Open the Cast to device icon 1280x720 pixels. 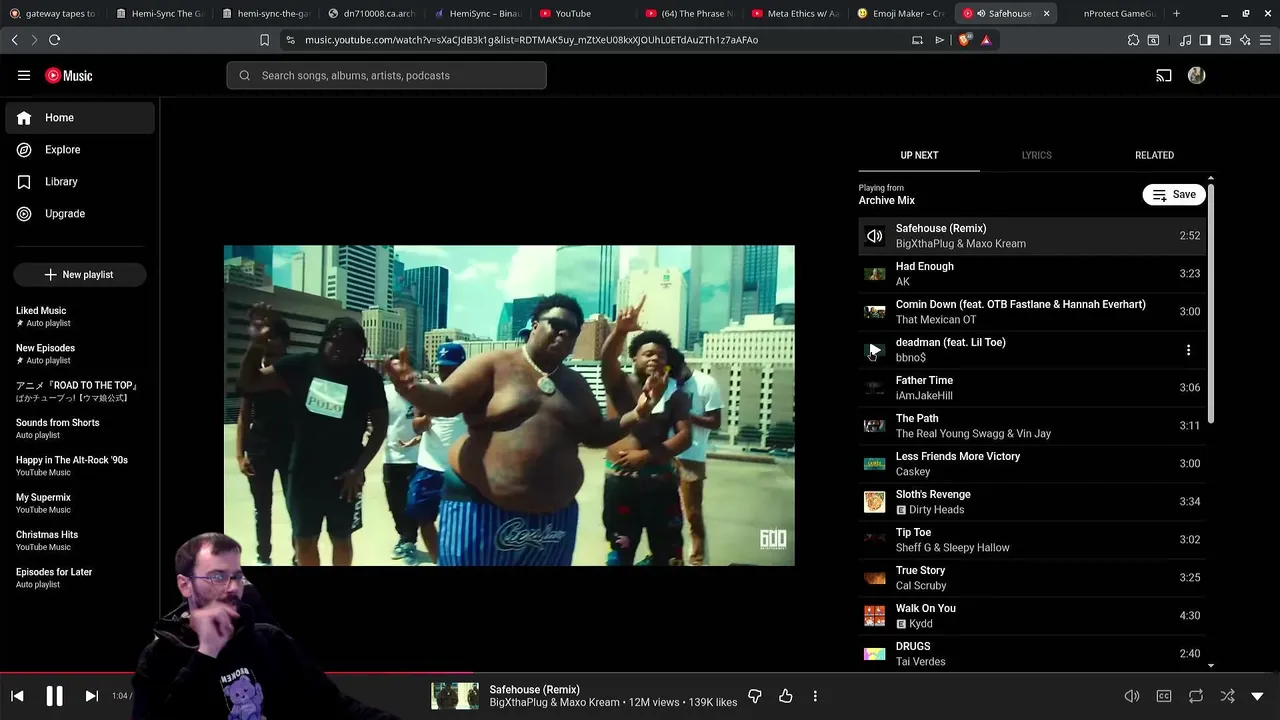(x=1164, y=75)
